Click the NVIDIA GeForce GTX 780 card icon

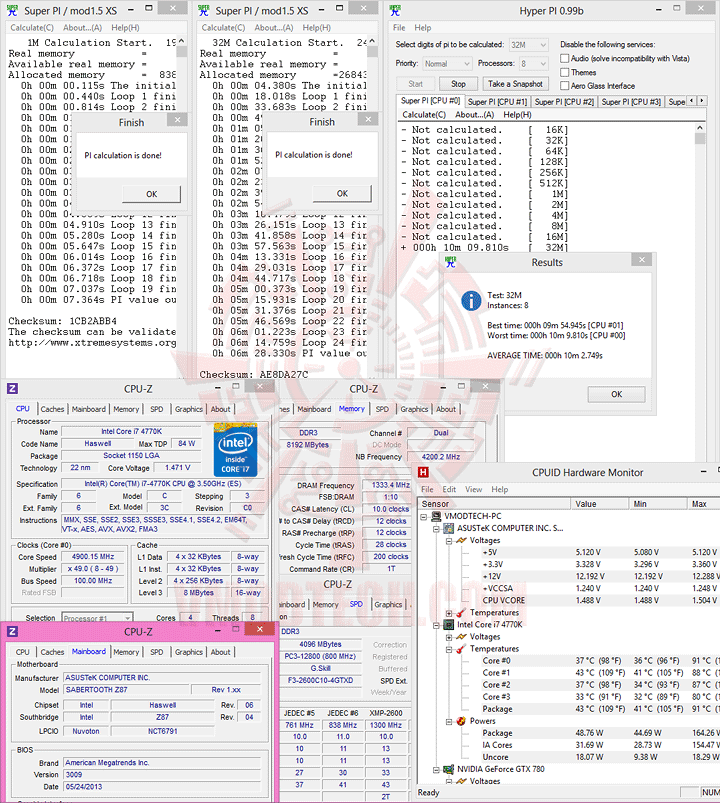[x=449, y=769]
